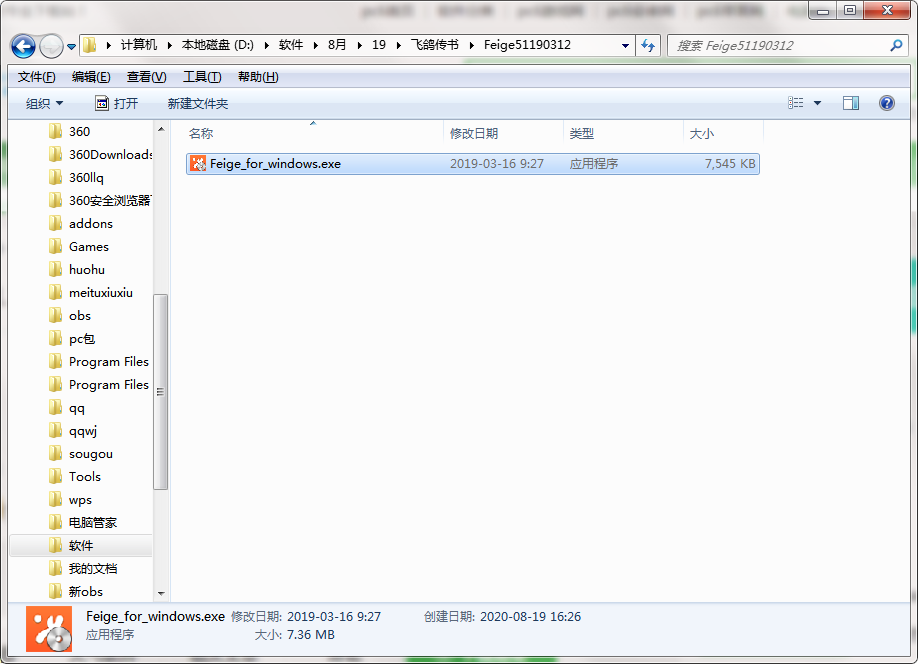Click the sidebar scroll-up arrow
Viewport: 918px width, 664px height.
point(161,129)
